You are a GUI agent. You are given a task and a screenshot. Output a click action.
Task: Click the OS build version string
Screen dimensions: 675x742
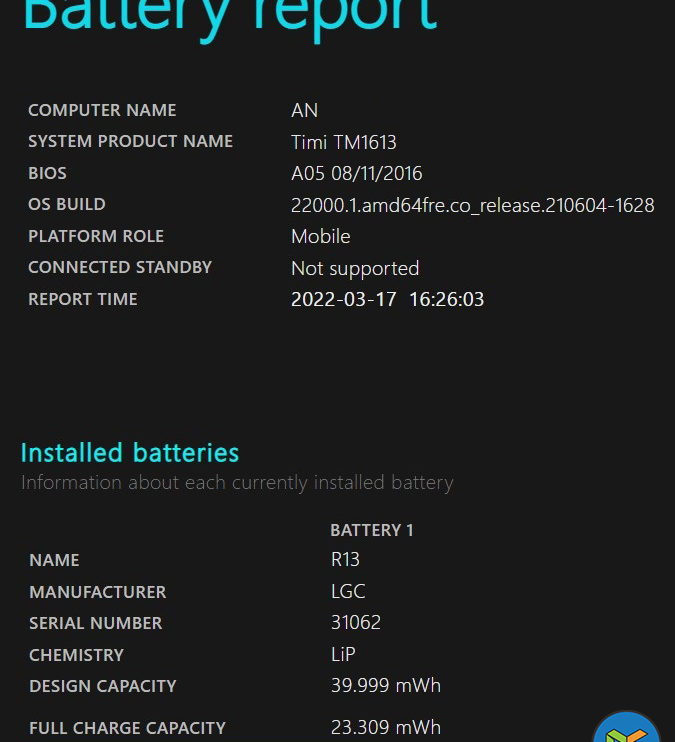tap(472, 205)
